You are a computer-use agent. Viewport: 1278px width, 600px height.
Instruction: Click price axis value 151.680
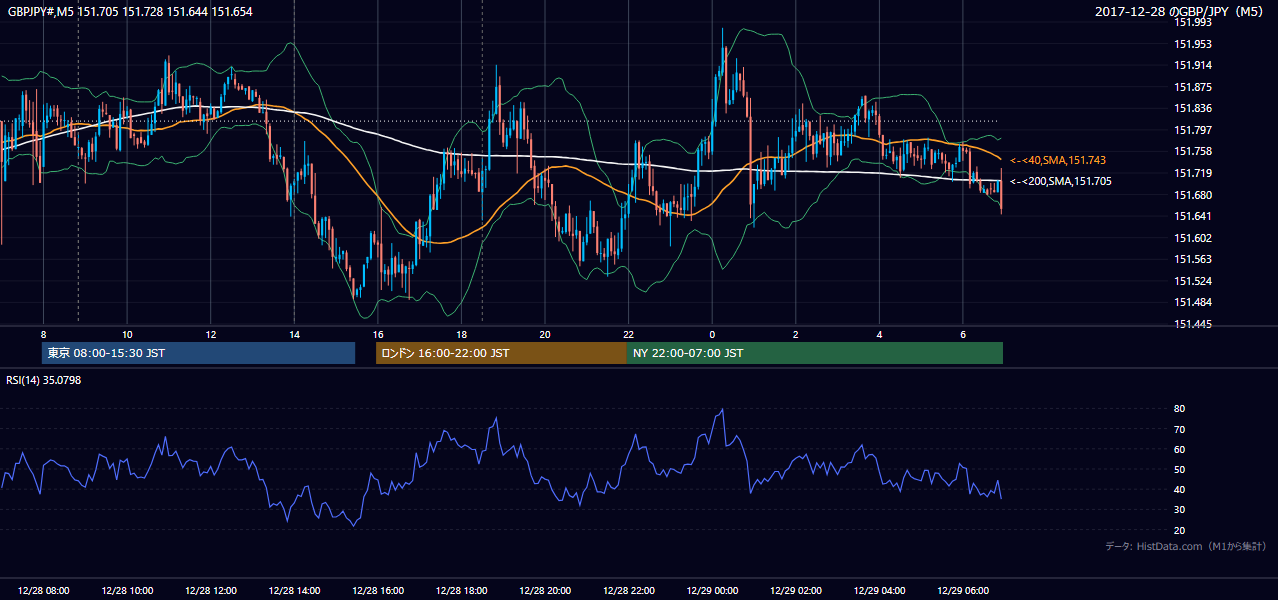(x=1193, y=195)
